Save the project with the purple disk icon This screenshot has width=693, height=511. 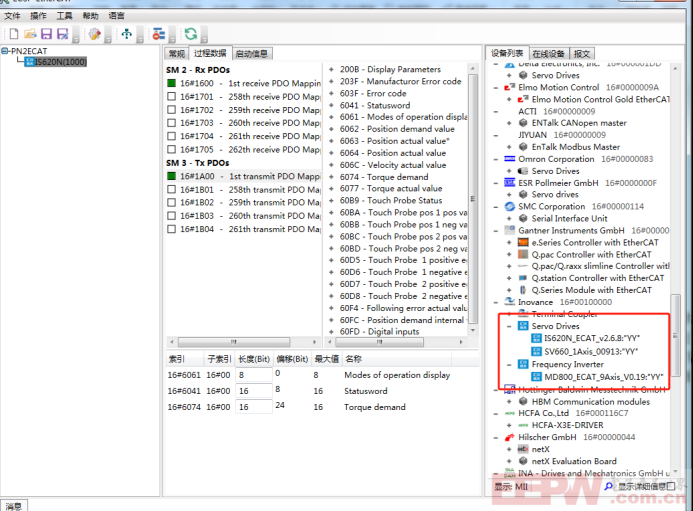coord(46,34)
